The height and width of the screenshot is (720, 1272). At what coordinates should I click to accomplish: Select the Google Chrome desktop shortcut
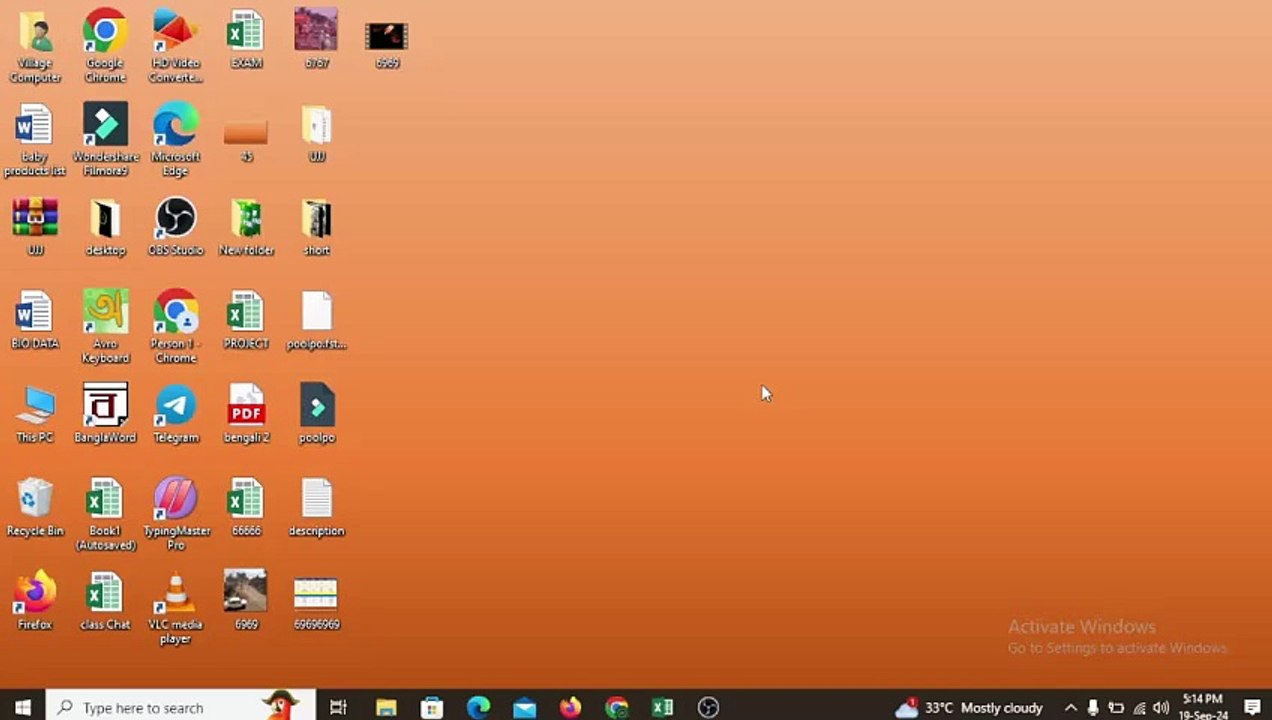105,46
